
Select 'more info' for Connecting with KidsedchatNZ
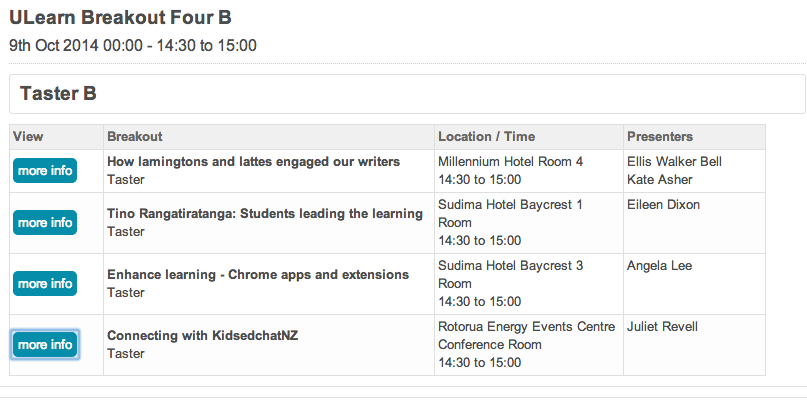click(x=45, y=345)
